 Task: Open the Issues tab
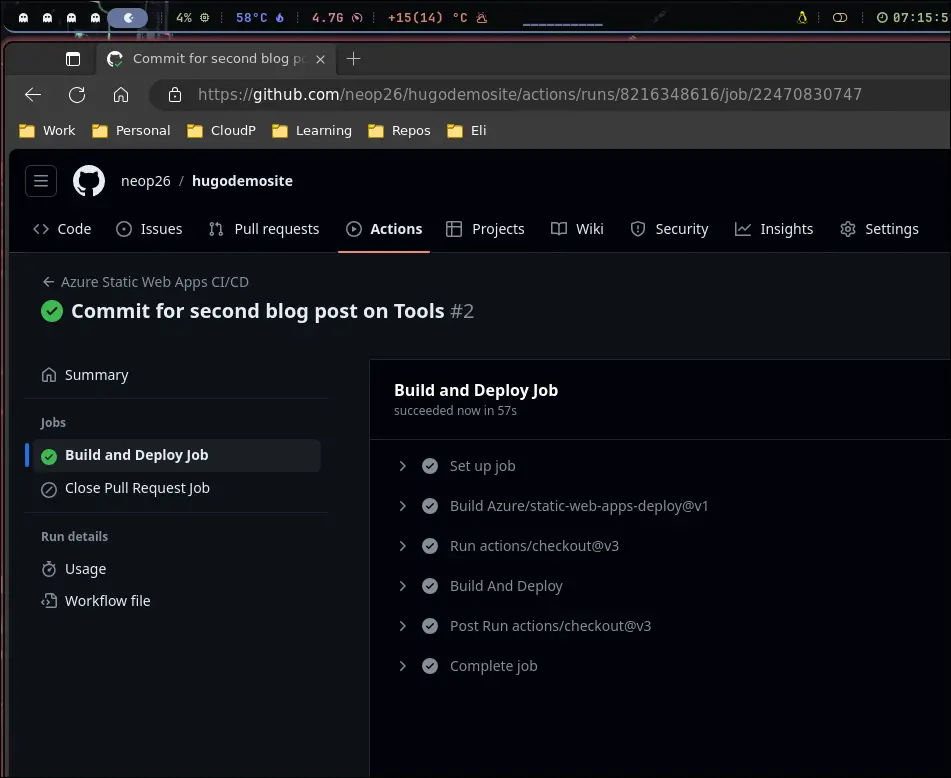tap(149, 229)
